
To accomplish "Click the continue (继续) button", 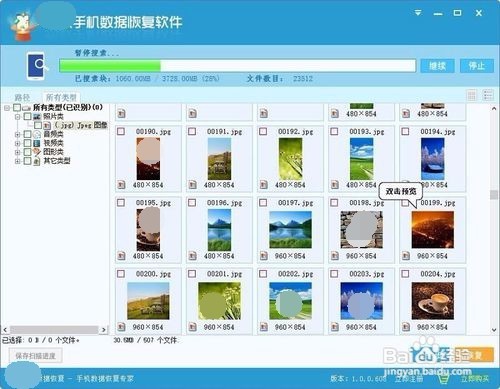I will [437, 66].
